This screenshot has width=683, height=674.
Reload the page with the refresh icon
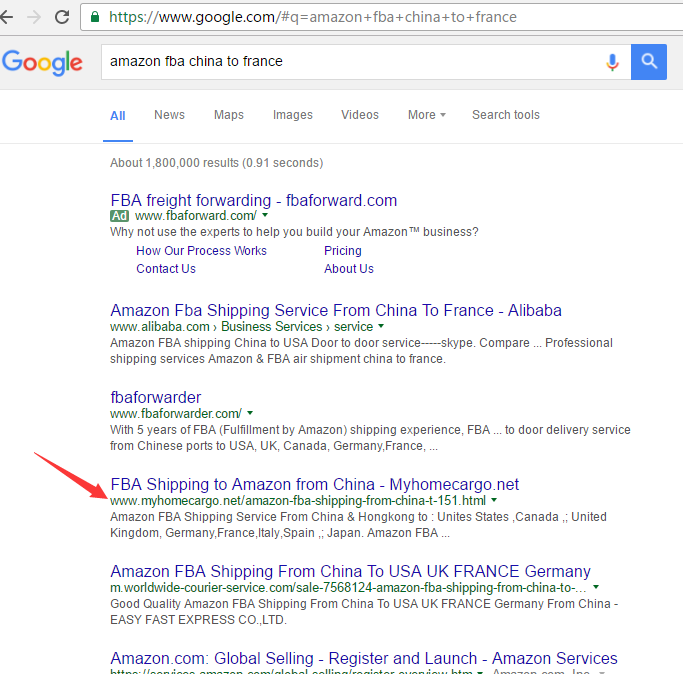(62, 17)
